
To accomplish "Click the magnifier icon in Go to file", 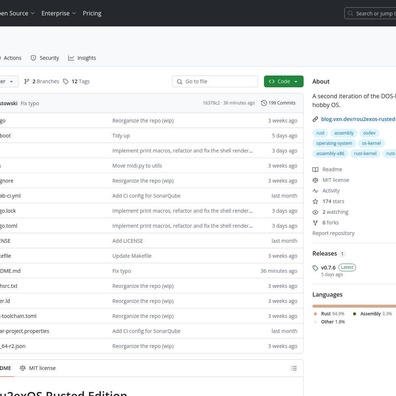I will coord(180,81).
